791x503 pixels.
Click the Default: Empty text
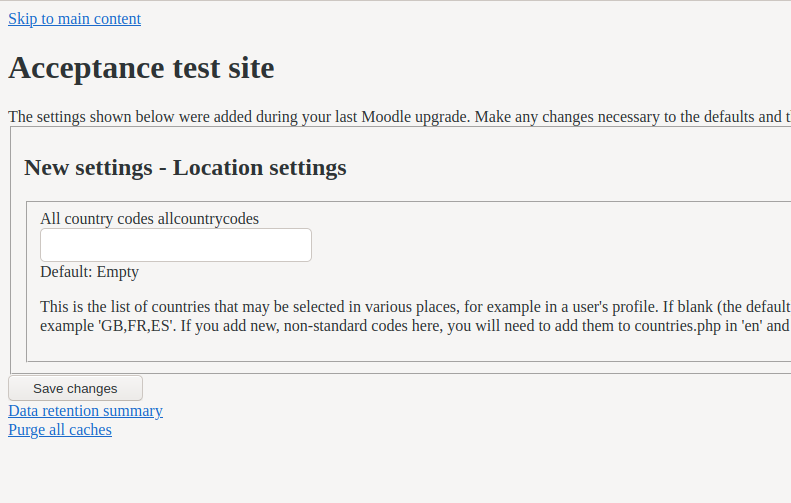pos(89,272)
